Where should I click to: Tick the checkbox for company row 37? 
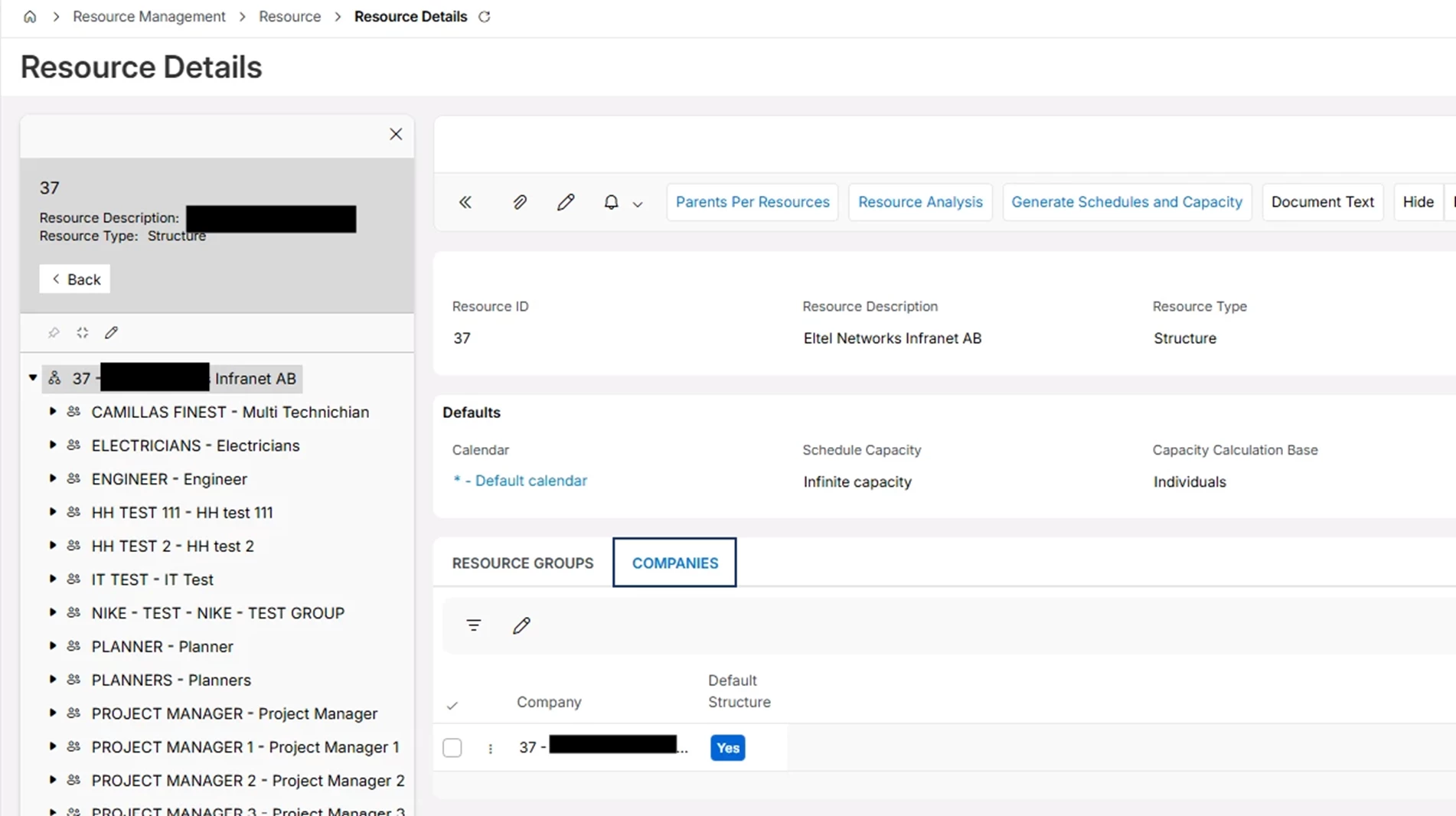452,748
